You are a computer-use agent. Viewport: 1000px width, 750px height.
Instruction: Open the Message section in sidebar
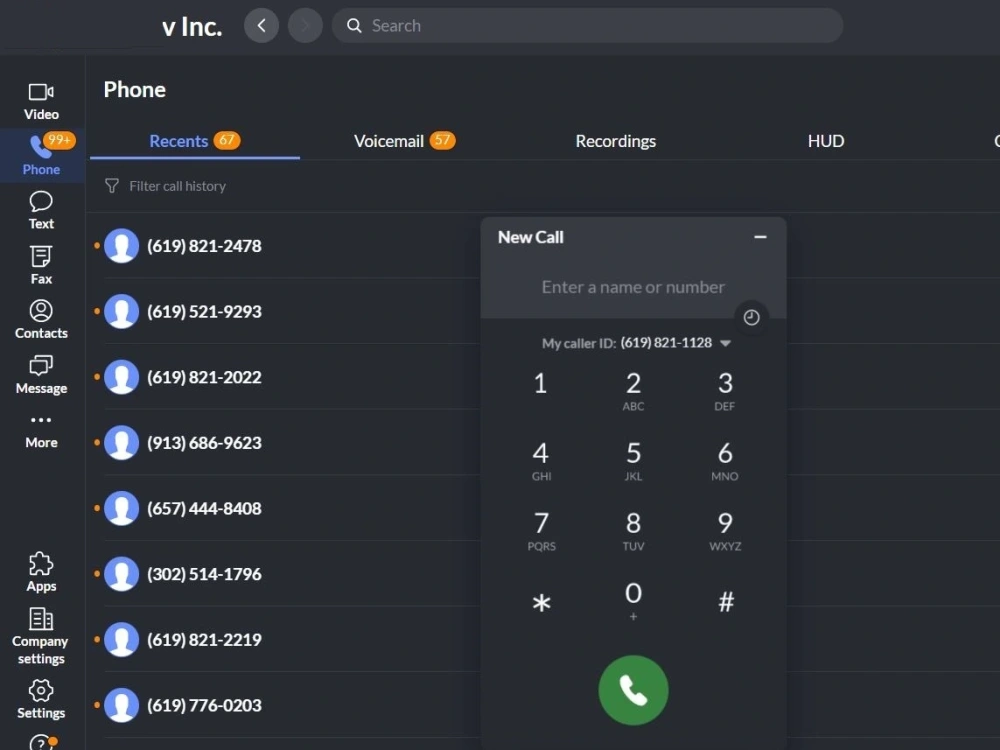[x=41, y=375]
